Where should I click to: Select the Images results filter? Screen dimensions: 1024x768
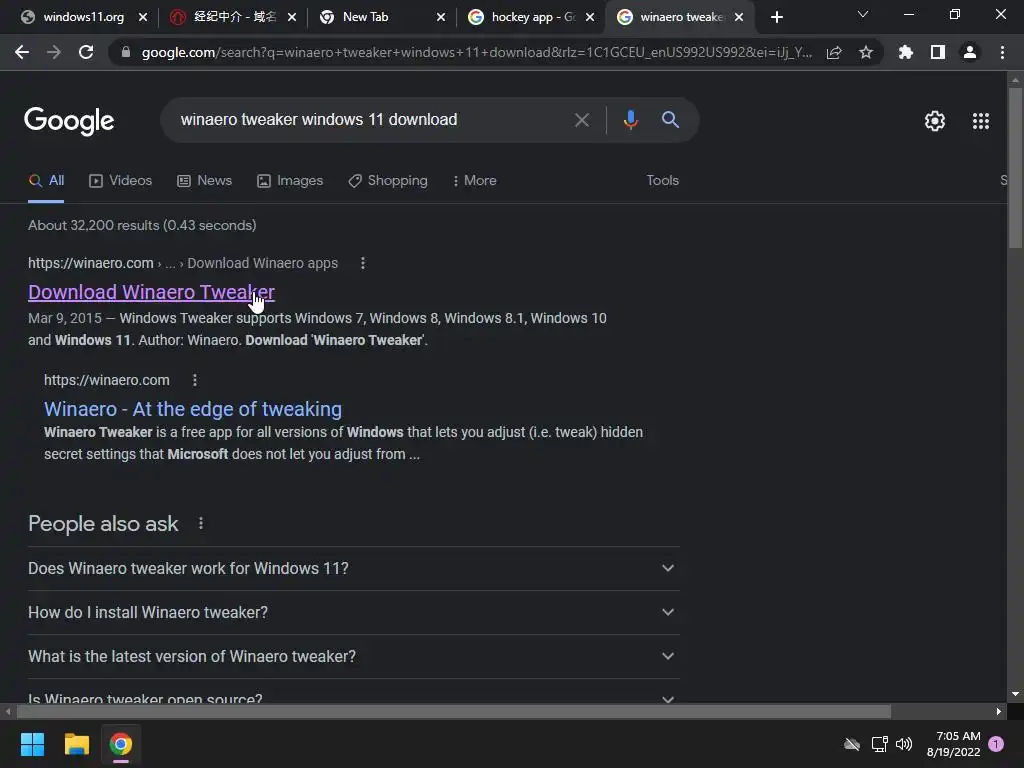point(290,181)
